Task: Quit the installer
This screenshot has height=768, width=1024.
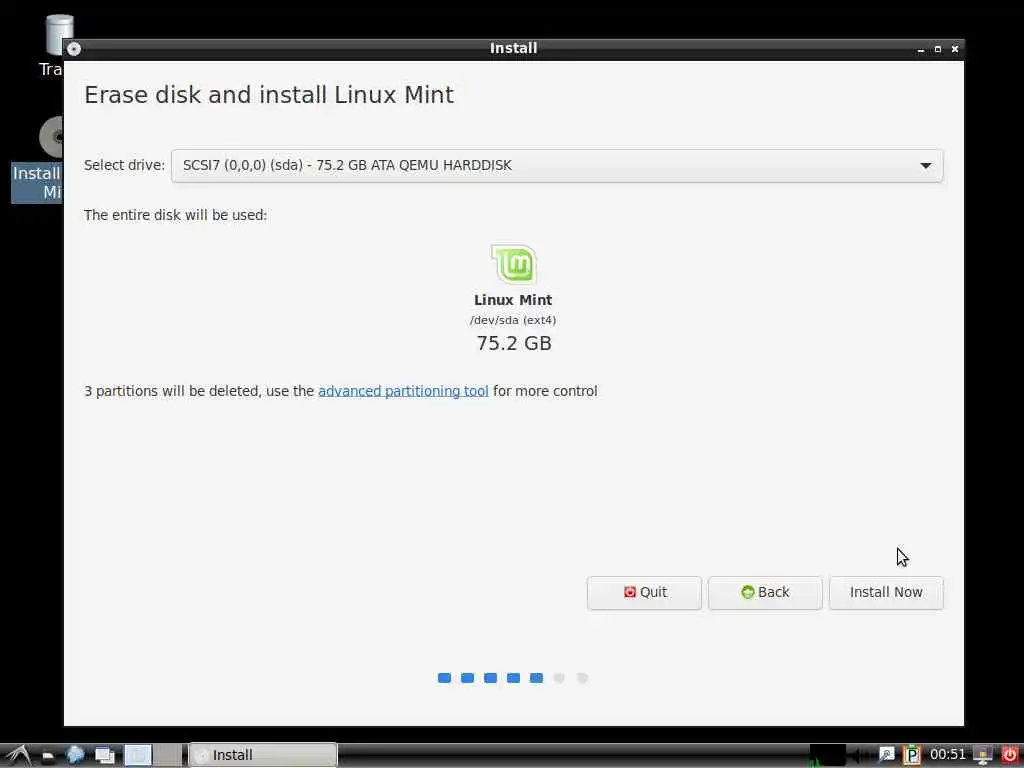Action: pos(644,592)
